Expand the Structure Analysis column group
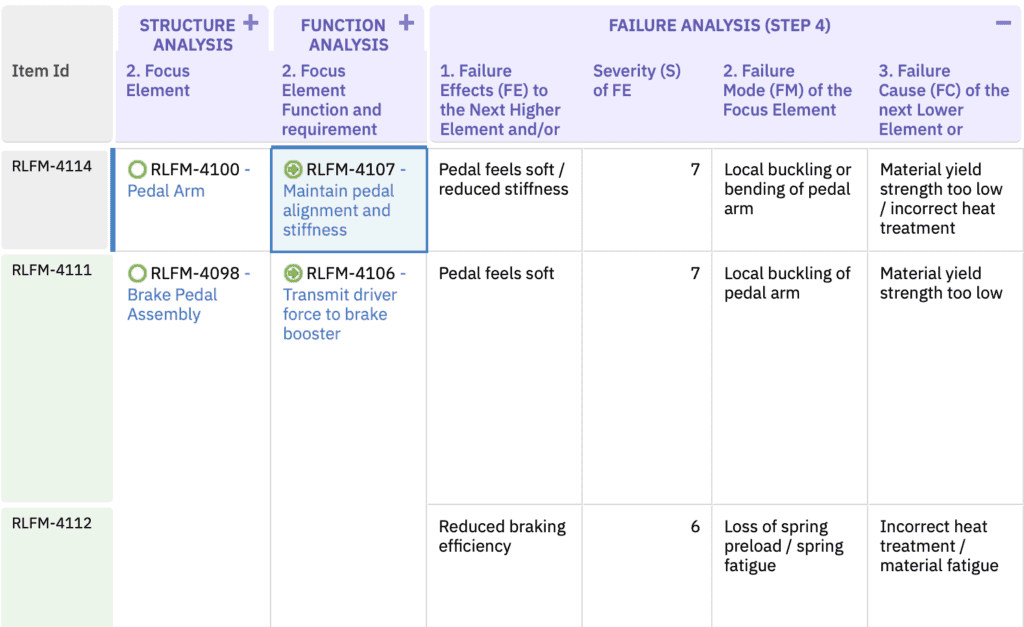This screenshot has width=1024, height=627. point(250,23)
